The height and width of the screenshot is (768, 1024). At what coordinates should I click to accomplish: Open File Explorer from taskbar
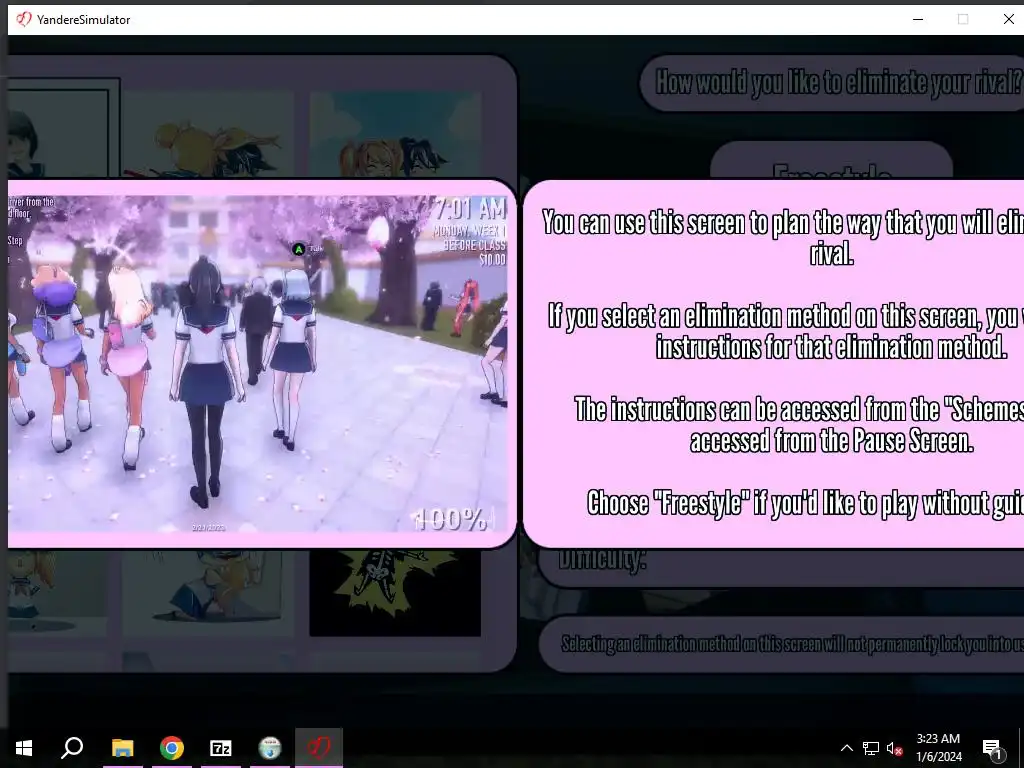(x=123, y=748)
